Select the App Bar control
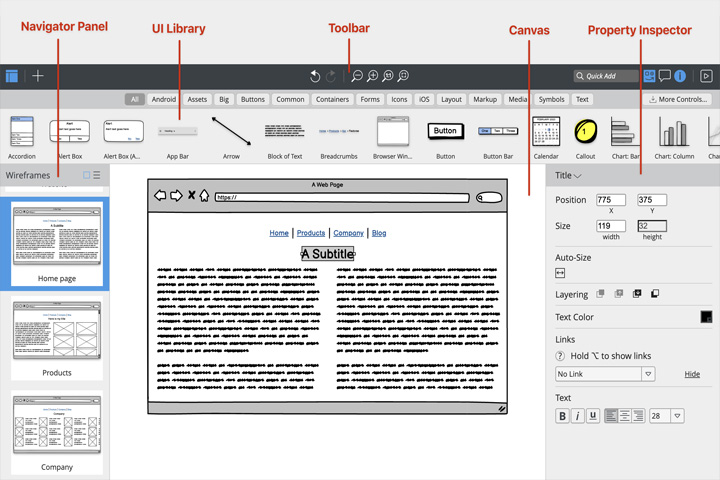The image size is (720, 480). [x=178, y=137]
